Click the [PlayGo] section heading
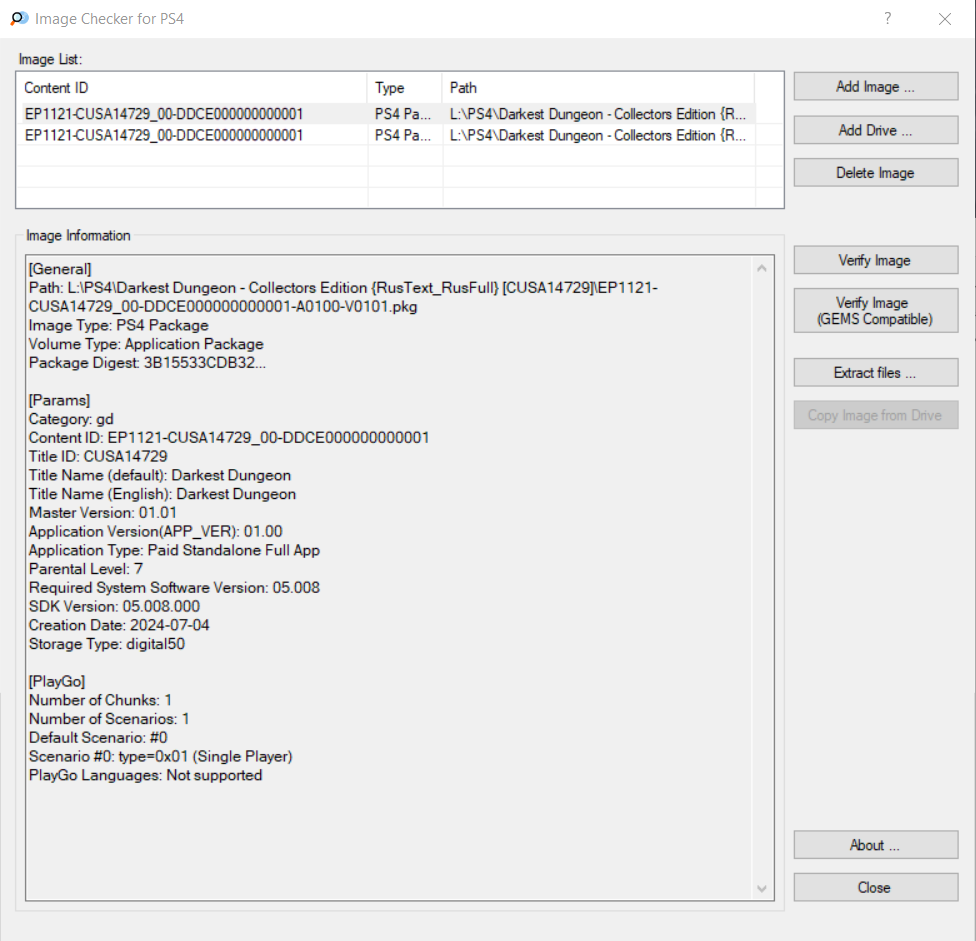 57,681
